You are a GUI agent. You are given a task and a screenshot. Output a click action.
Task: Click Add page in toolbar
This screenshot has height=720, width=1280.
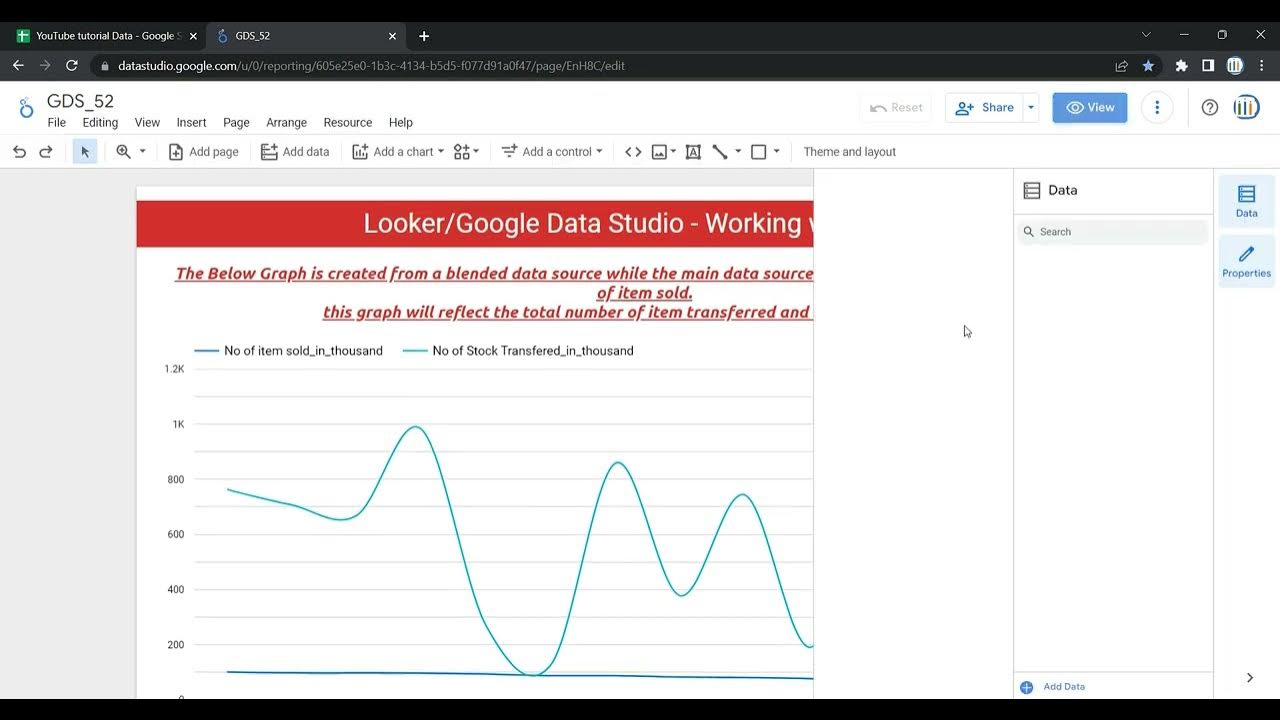coord(203,152)
